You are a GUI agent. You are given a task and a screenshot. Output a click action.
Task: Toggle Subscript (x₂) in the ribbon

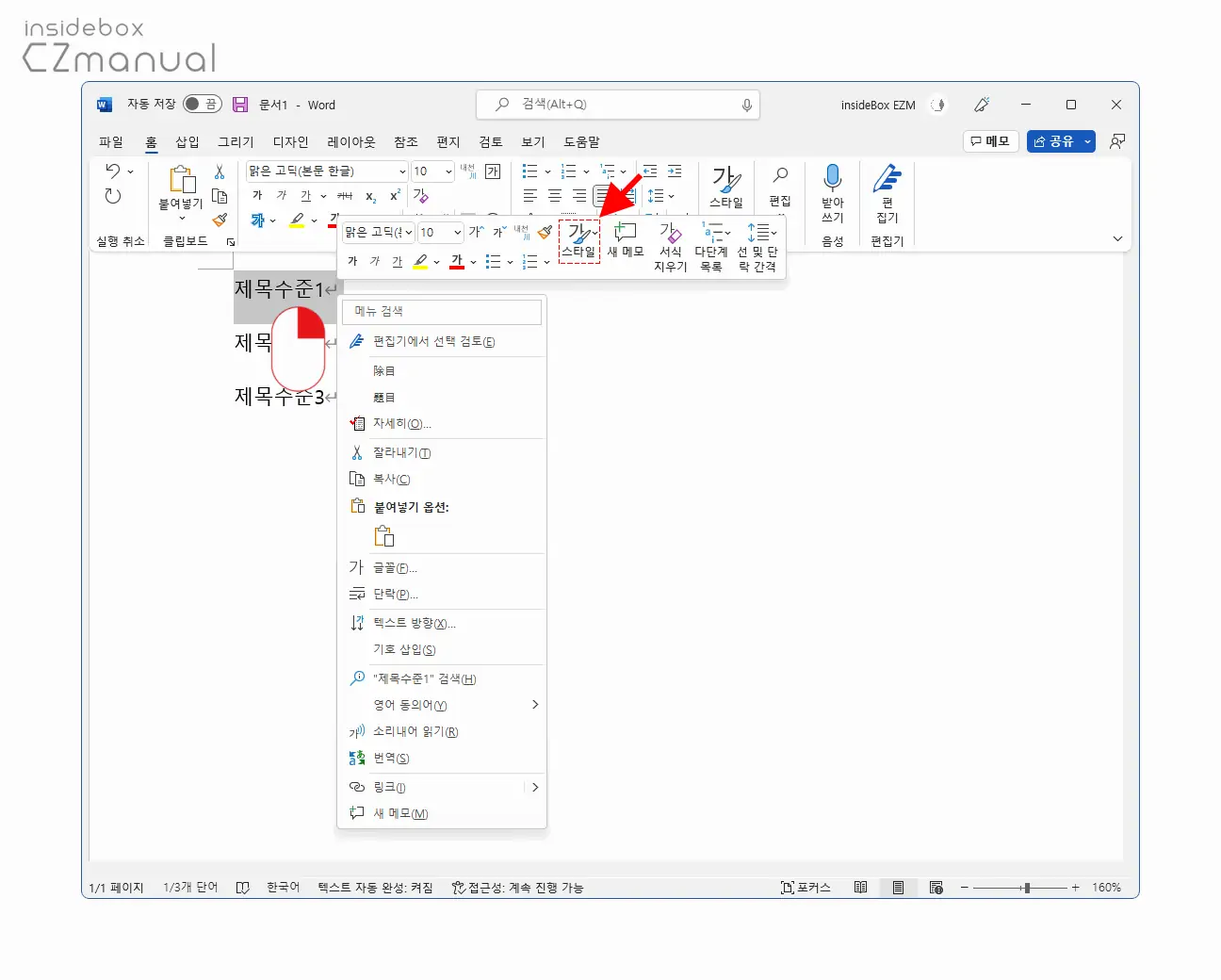[371, 196]
